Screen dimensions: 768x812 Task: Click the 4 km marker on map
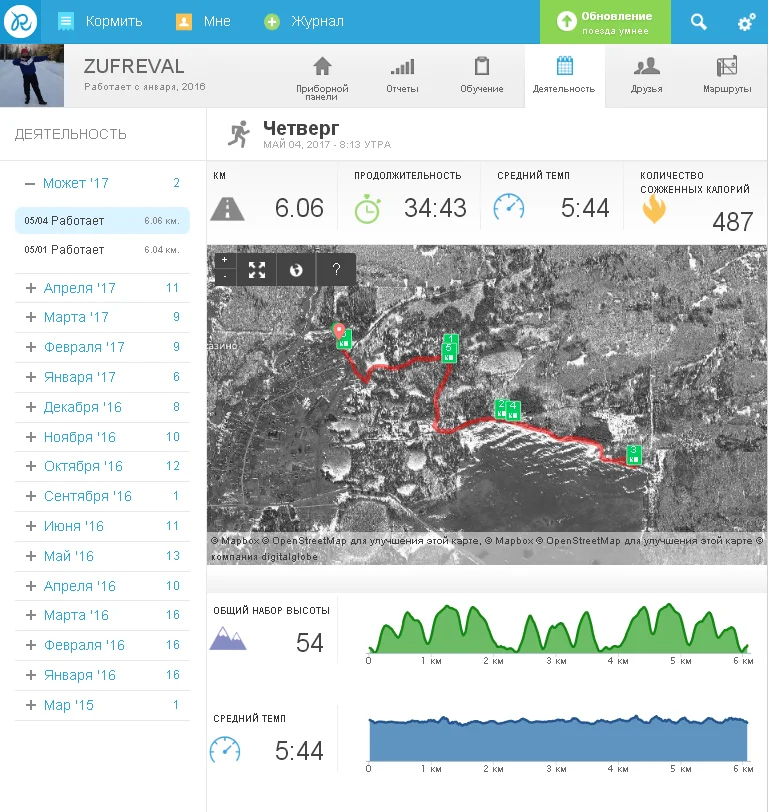(513, 410)
